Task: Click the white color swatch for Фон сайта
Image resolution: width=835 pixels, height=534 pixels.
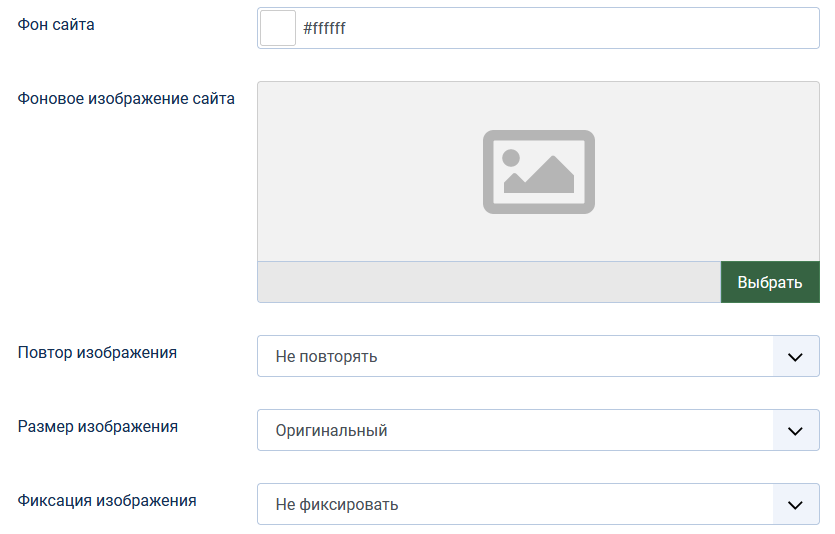Action: (x=277, y=28)
